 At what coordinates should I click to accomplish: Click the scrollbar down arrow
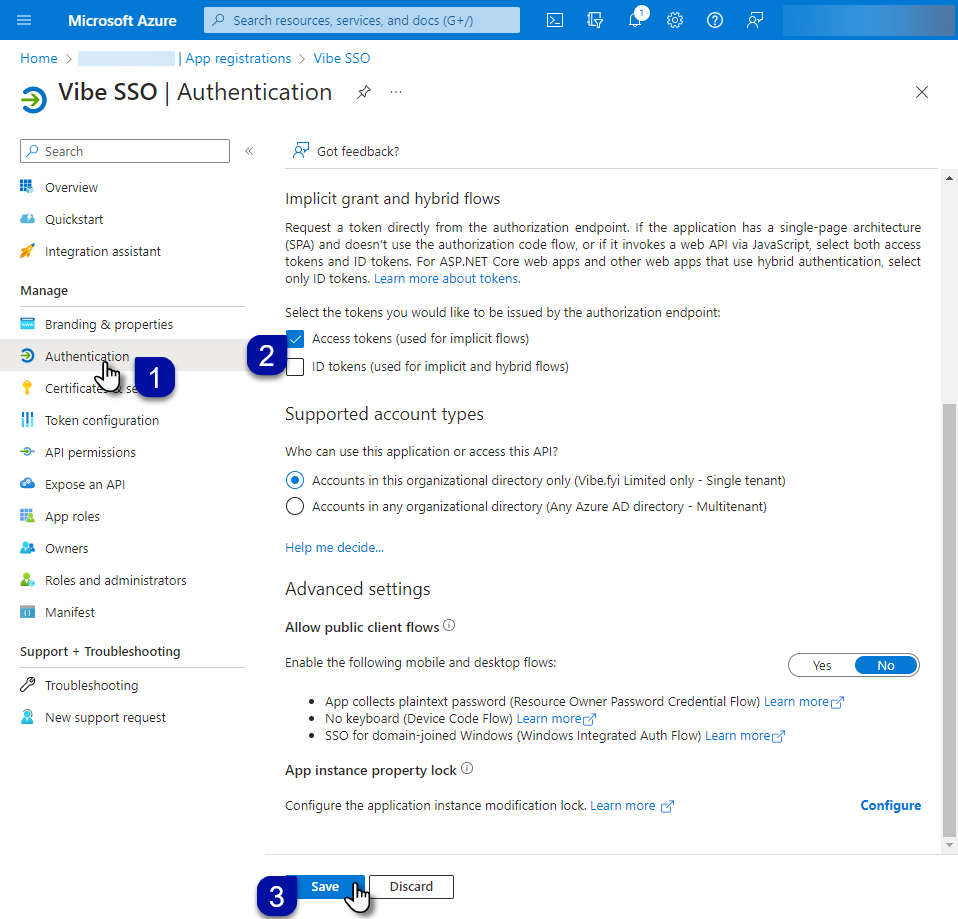(949, 845)
